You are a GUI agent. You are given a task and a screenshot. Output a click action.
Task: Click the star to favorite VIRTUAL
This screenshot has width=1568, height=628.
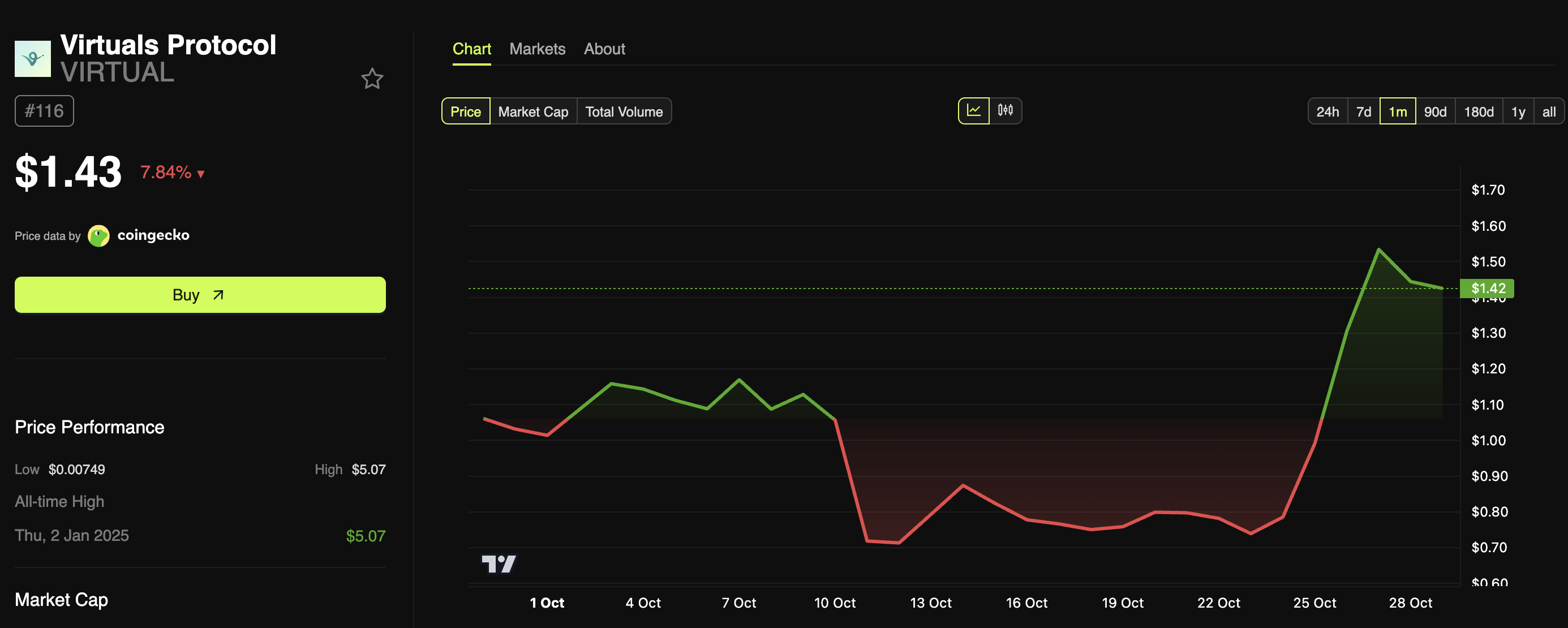pyautogui.click(x=372, y=79)
